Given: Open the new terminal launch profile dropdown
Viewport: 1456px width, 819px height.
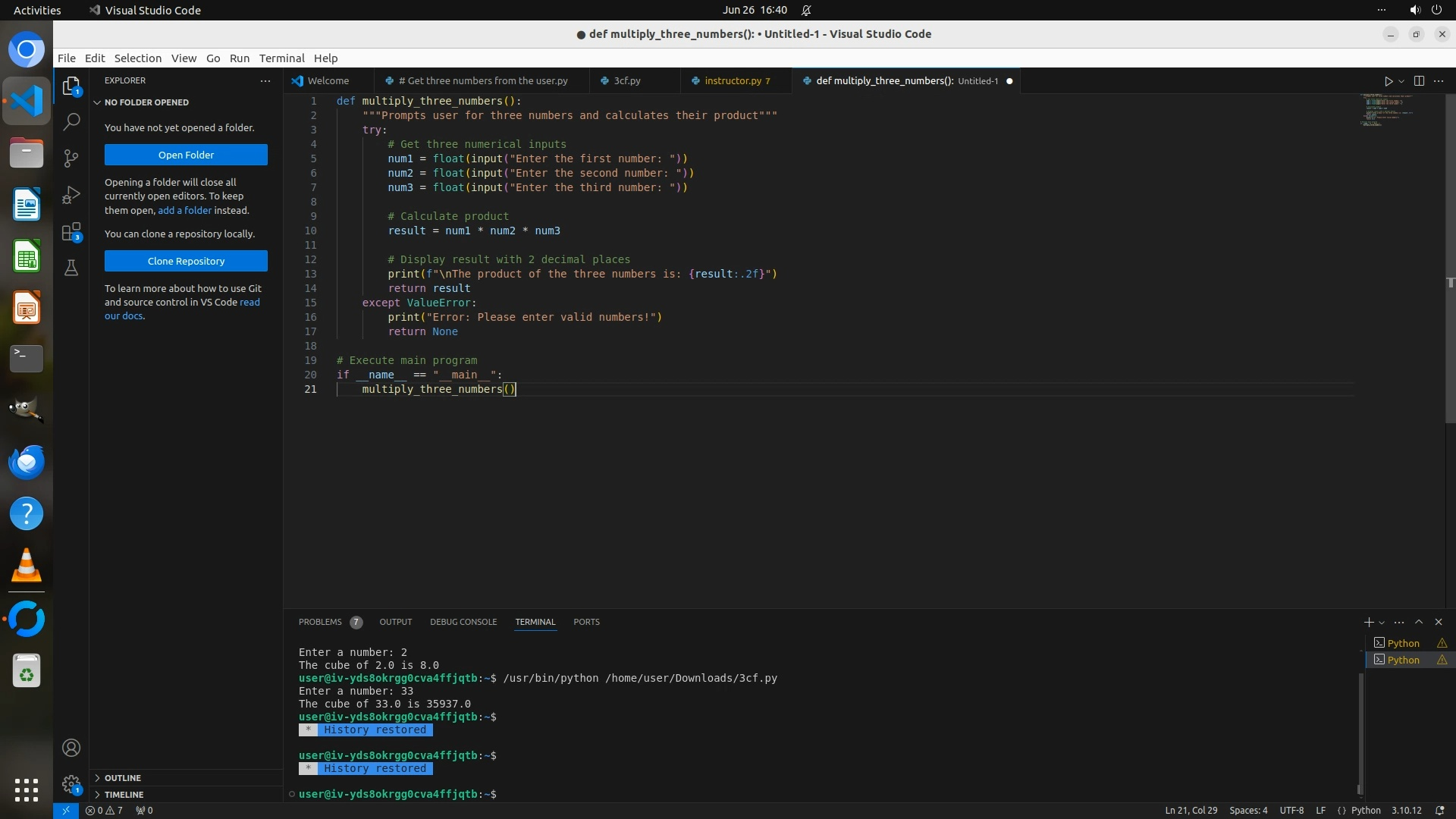Looking at the screenshot, I should [x=1382, y=623].
